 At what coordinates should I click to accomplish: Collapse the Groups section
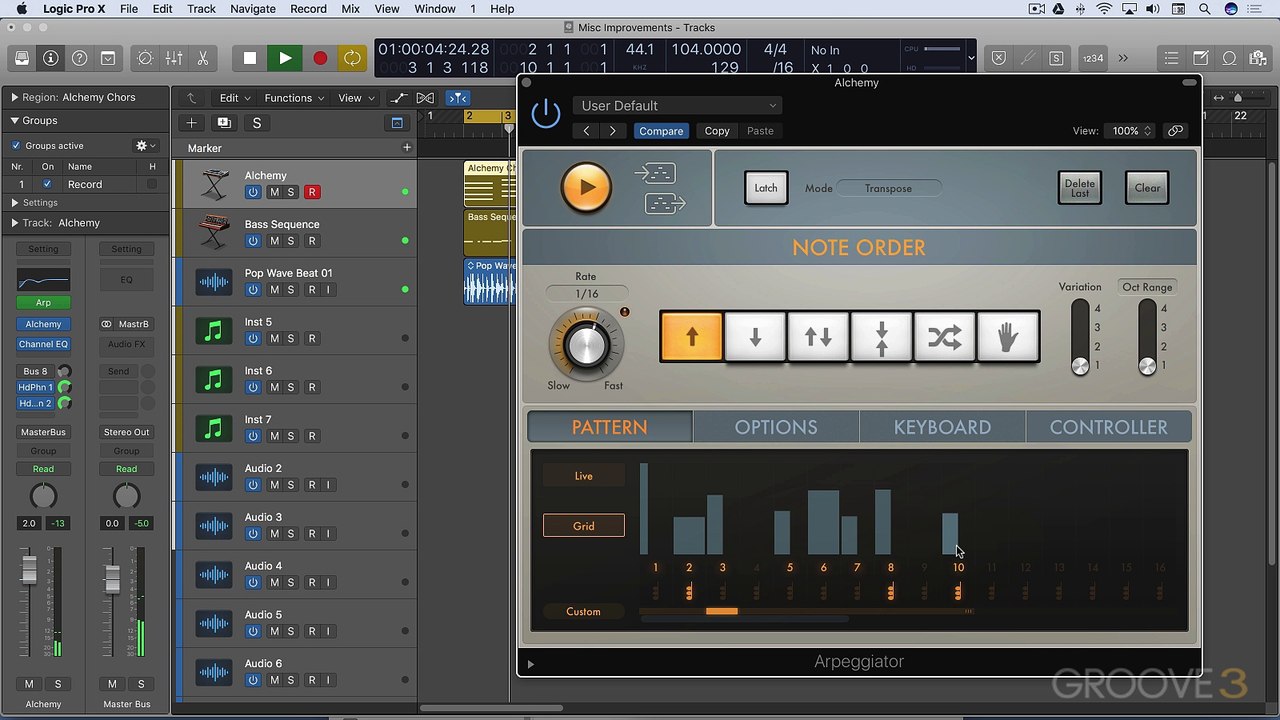(x=15, y=120)
